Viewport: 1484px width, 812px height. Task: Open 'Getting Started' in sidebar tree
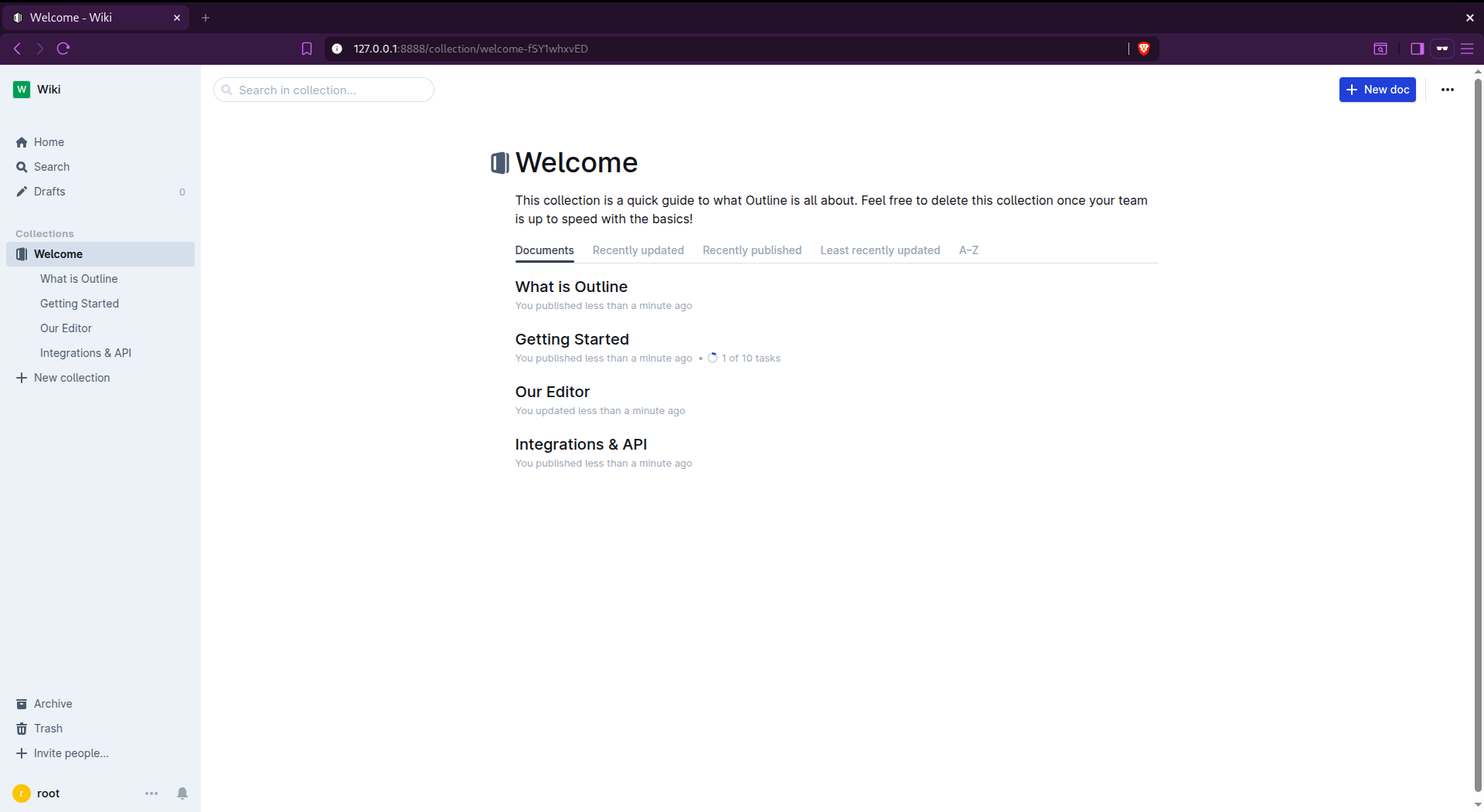(80, 304)
